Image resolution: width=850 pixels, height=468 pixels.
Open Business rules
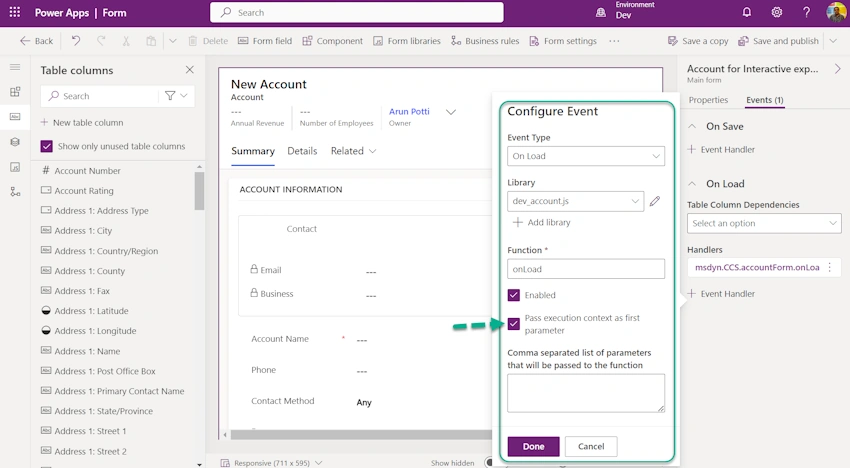point(485,41)
